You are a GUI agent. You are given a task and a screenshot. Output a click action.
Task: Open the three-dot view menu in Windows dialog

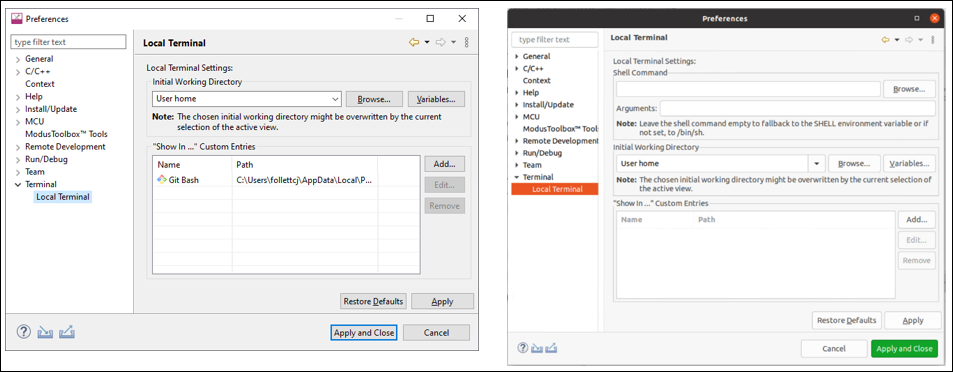(x=467, y=43)
